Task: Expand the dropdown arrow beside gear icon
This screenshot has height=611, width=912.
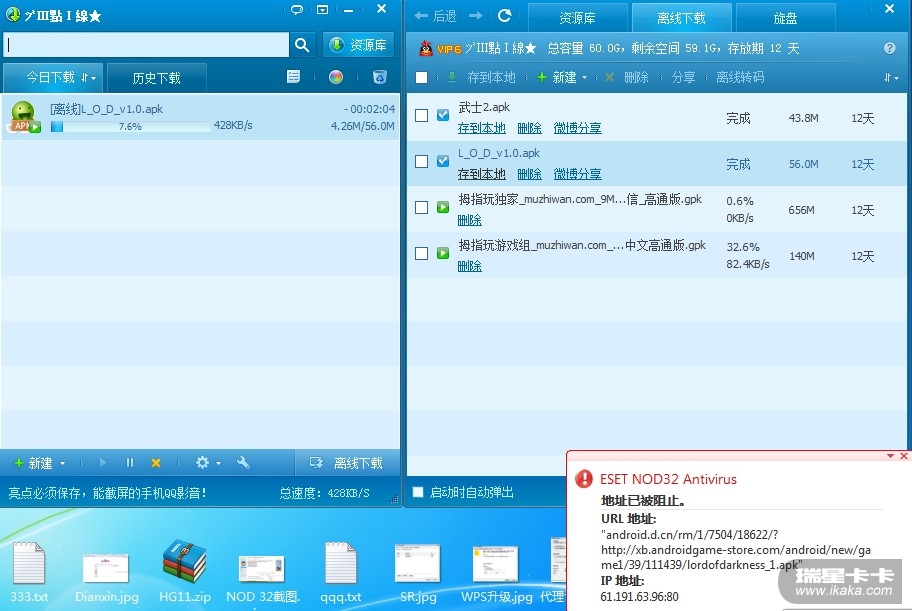Action: (219, 464)
